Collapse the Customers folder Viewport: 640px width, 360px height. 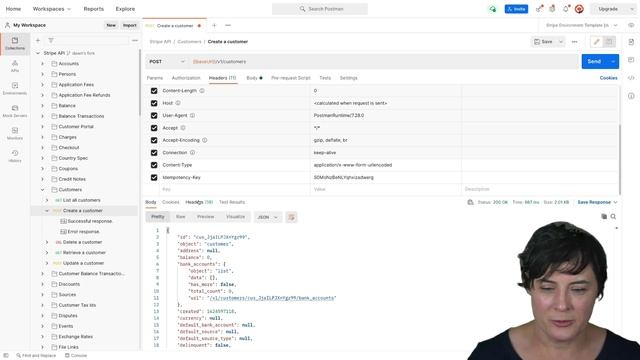click(42, 190)
